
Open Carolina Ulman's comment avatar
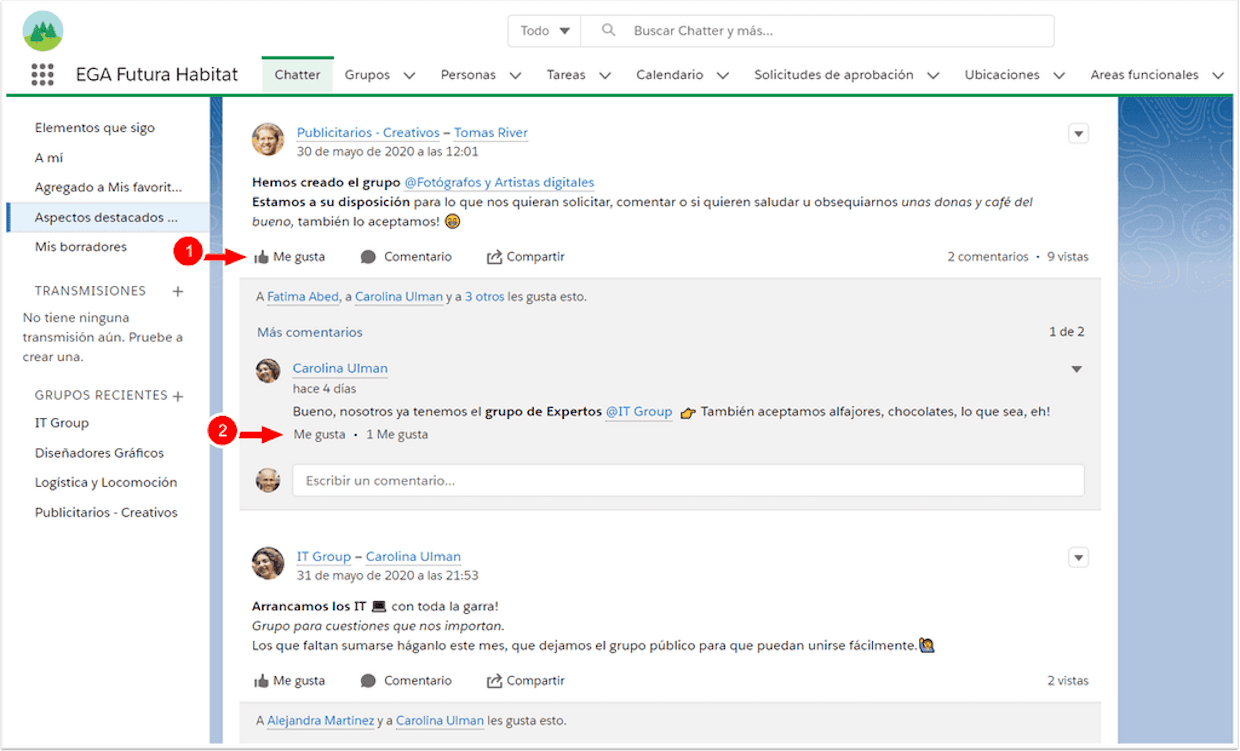point(268,371)
